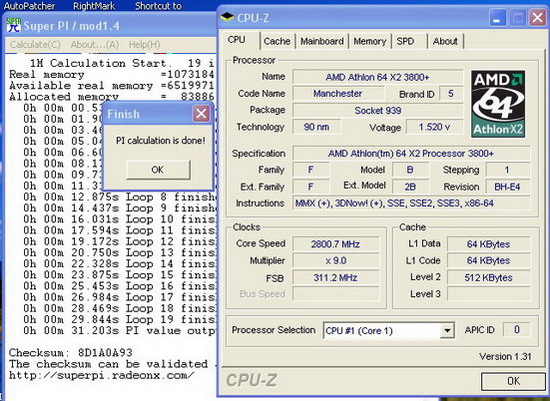Screen dimensions: 550x401
Task: Click the 31.203s PI value output line
Action: [x=119, y=330]
